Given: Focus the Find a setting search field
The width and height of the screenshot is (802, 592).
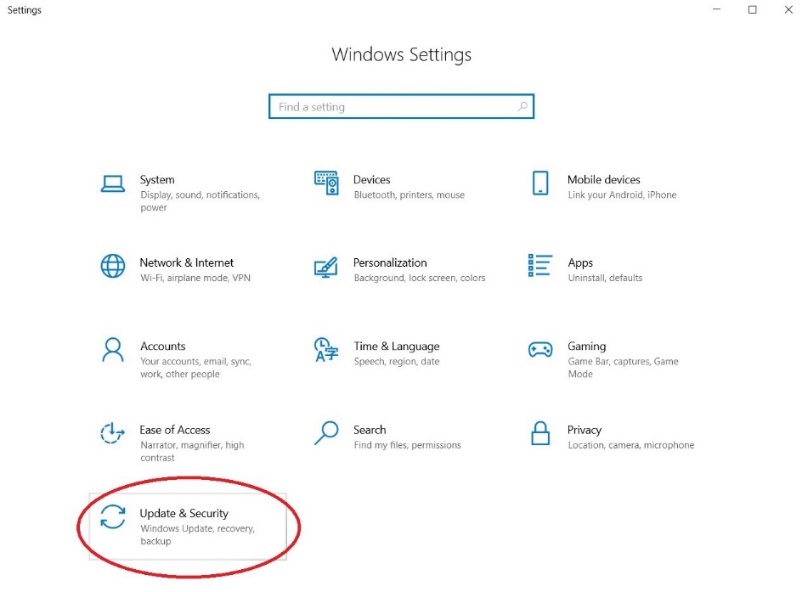Looking at the screenshot, I should coord(402,106).
